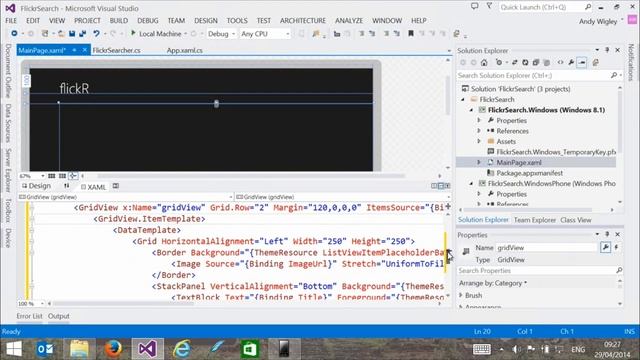Open Outlook from the taskbar

(45, 349)
